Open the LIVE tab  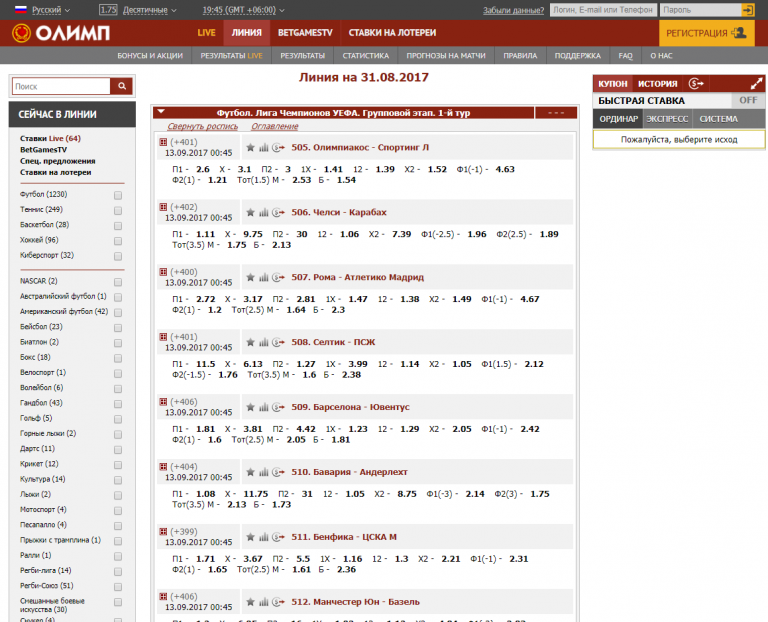(206, 33)
